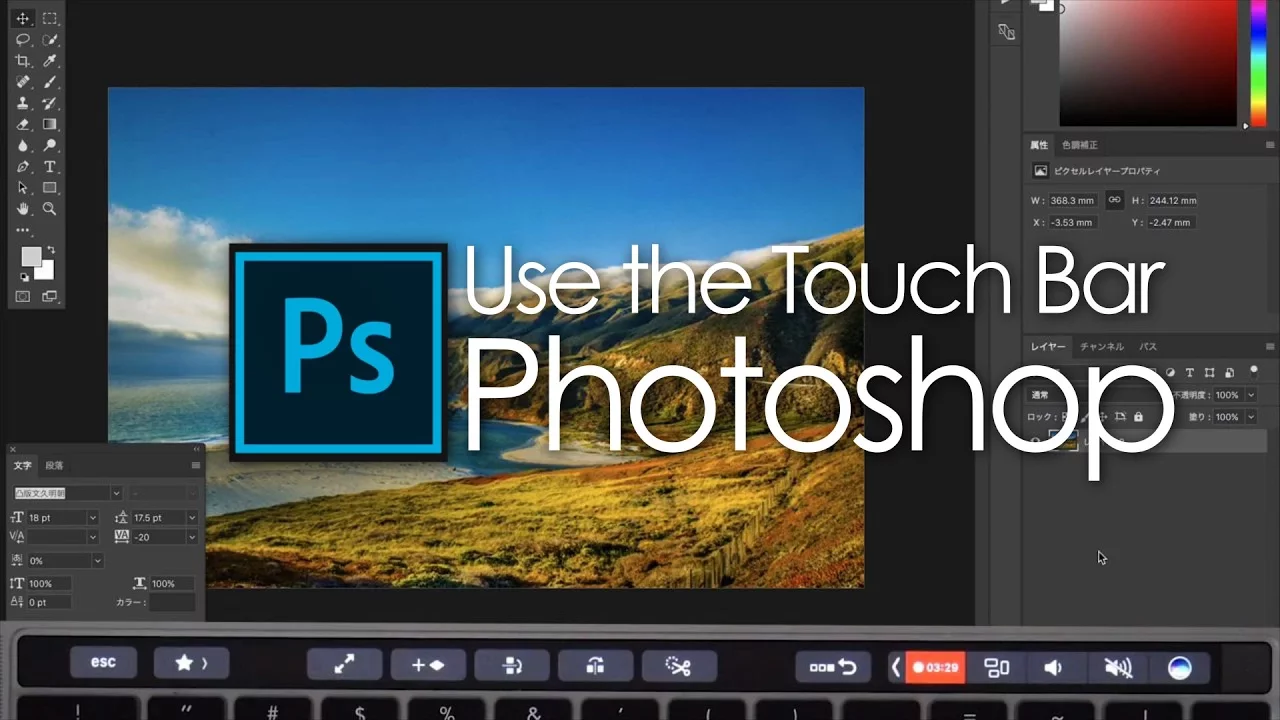Open the font family dropdown arrow
This screenshot has width=1280, height=720.
[116, 493]
